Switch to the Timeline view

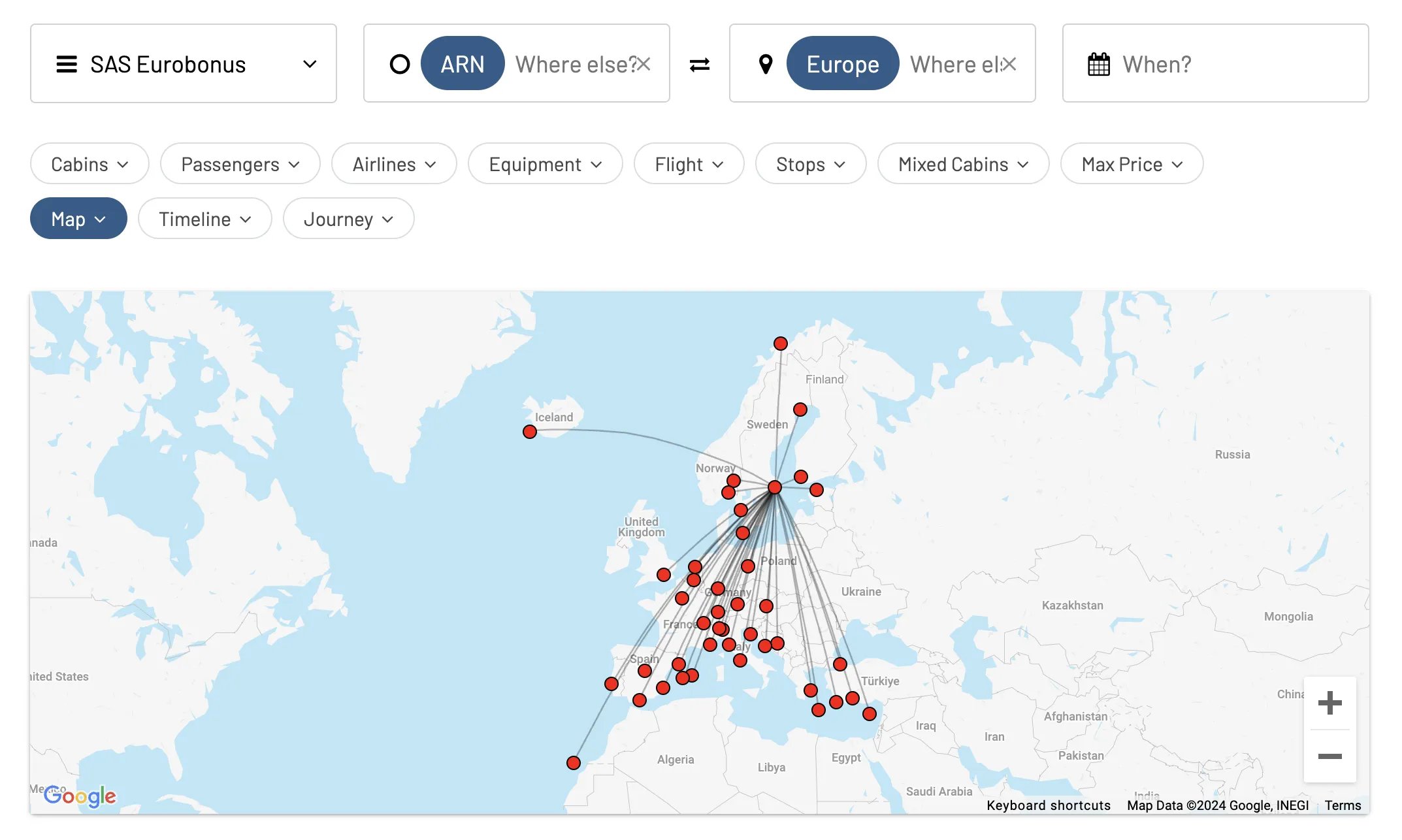[x=205, y=219]
